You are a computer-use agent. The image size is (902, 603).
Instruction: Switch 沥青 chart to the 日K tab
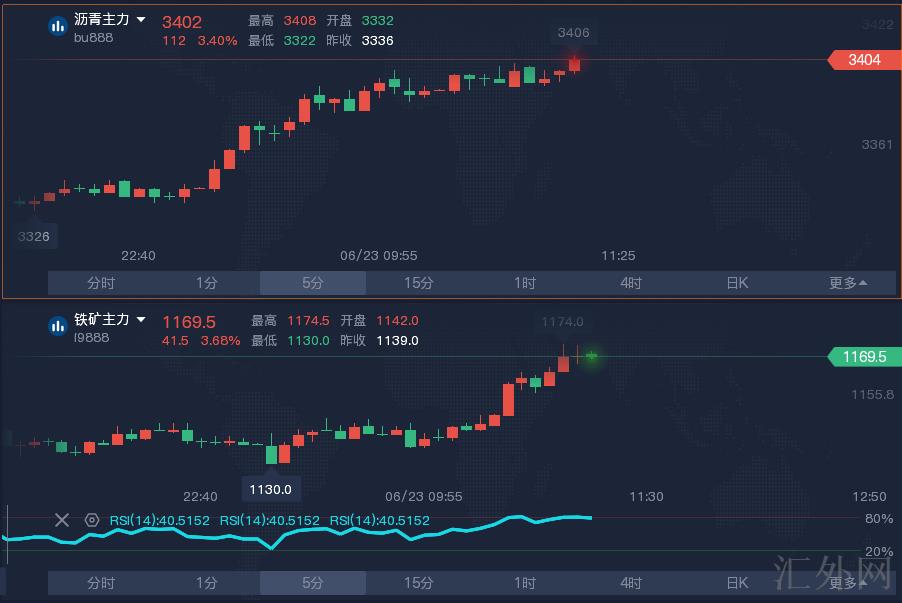[737, 283]
